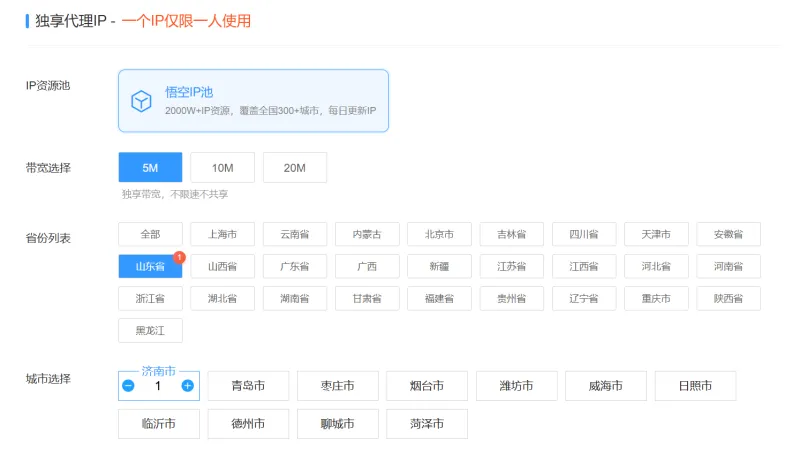Choose 上海市 from province list
800x456 pixels.
[222, 234]
